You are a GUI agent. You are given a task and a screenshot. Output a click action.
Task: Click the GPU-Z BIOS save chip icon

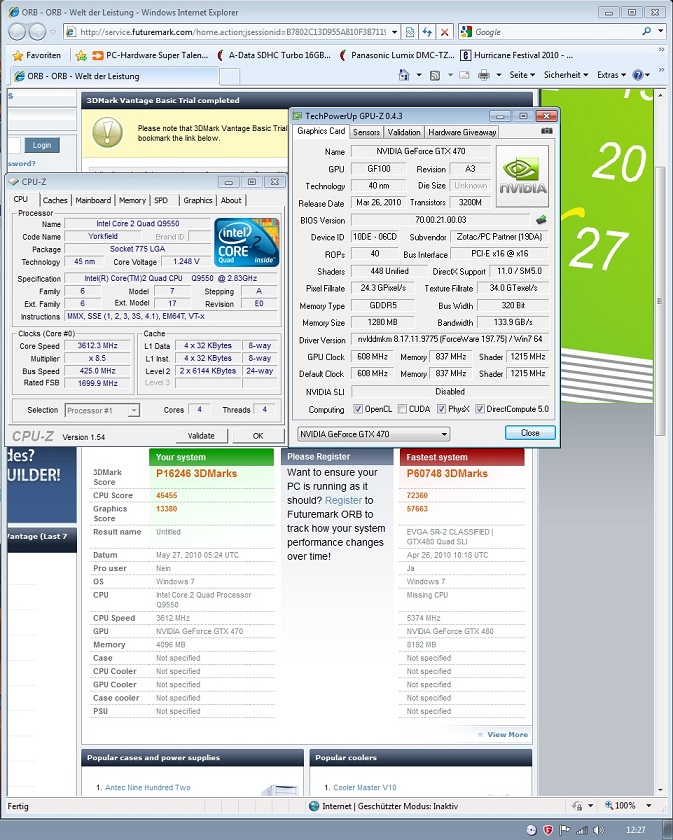click(541, 219)
